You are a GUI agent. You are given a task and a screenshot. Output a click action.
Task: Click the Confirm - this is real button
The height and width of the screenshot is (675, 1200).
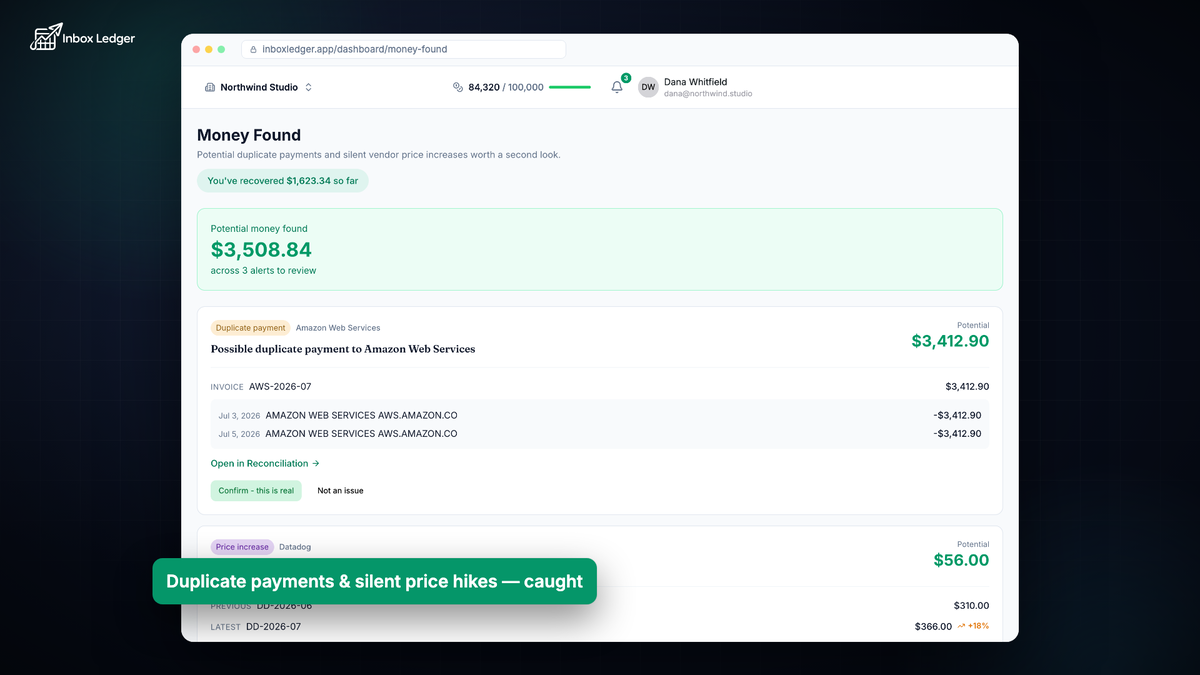(256, 491)
